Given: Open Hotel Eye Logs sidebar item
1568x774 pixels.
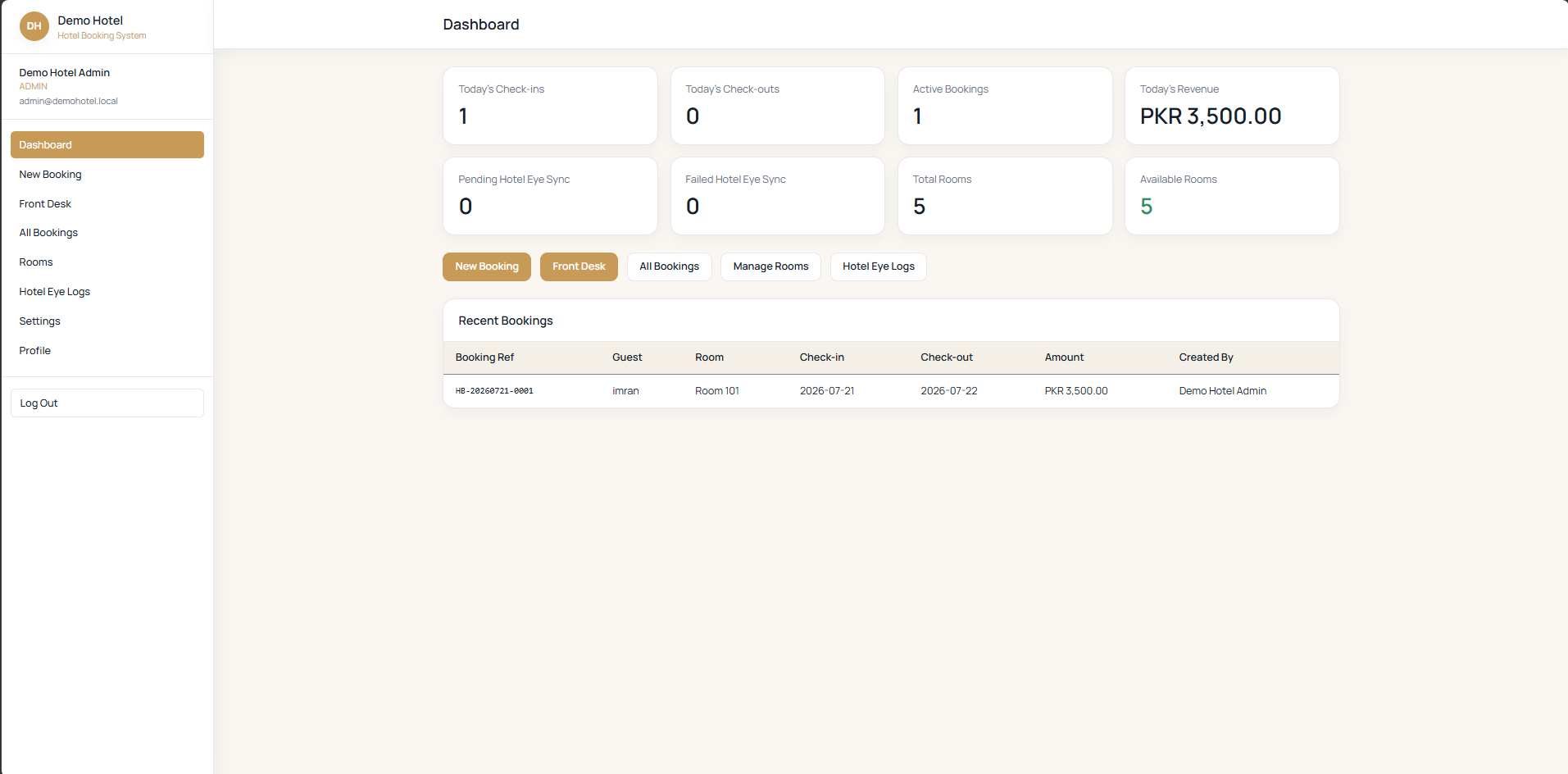Looking at the screenshot, I should 107,292.
